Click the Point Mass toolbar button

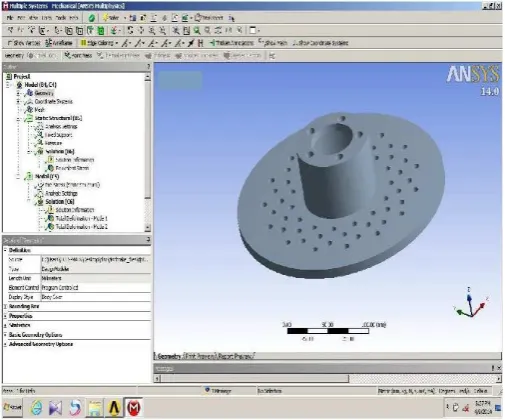pos(78,55)
